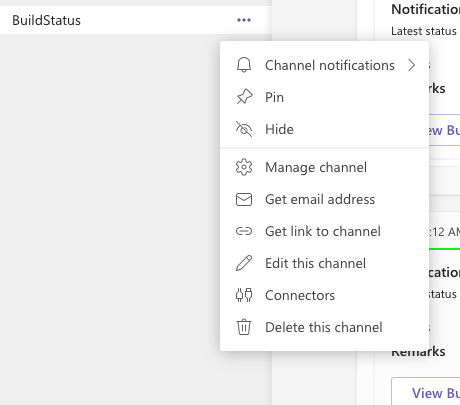
Task: Select Get link to channel option
Action: coord(324,231)
